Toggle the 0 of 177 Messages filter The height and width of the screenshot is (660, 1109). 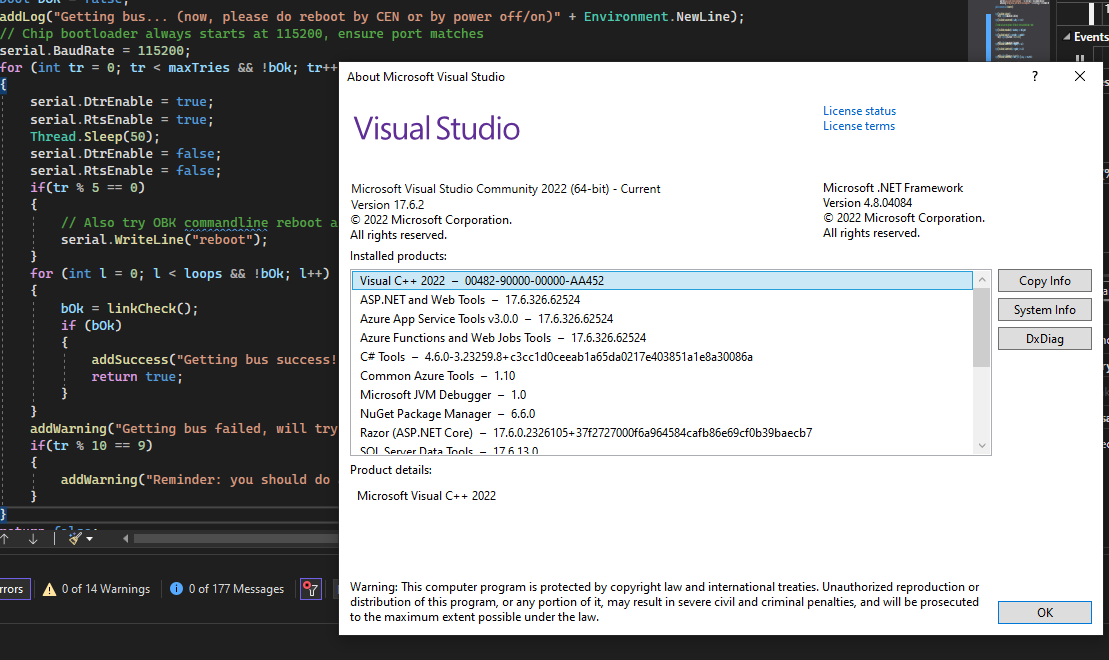(x=227, y=589)
